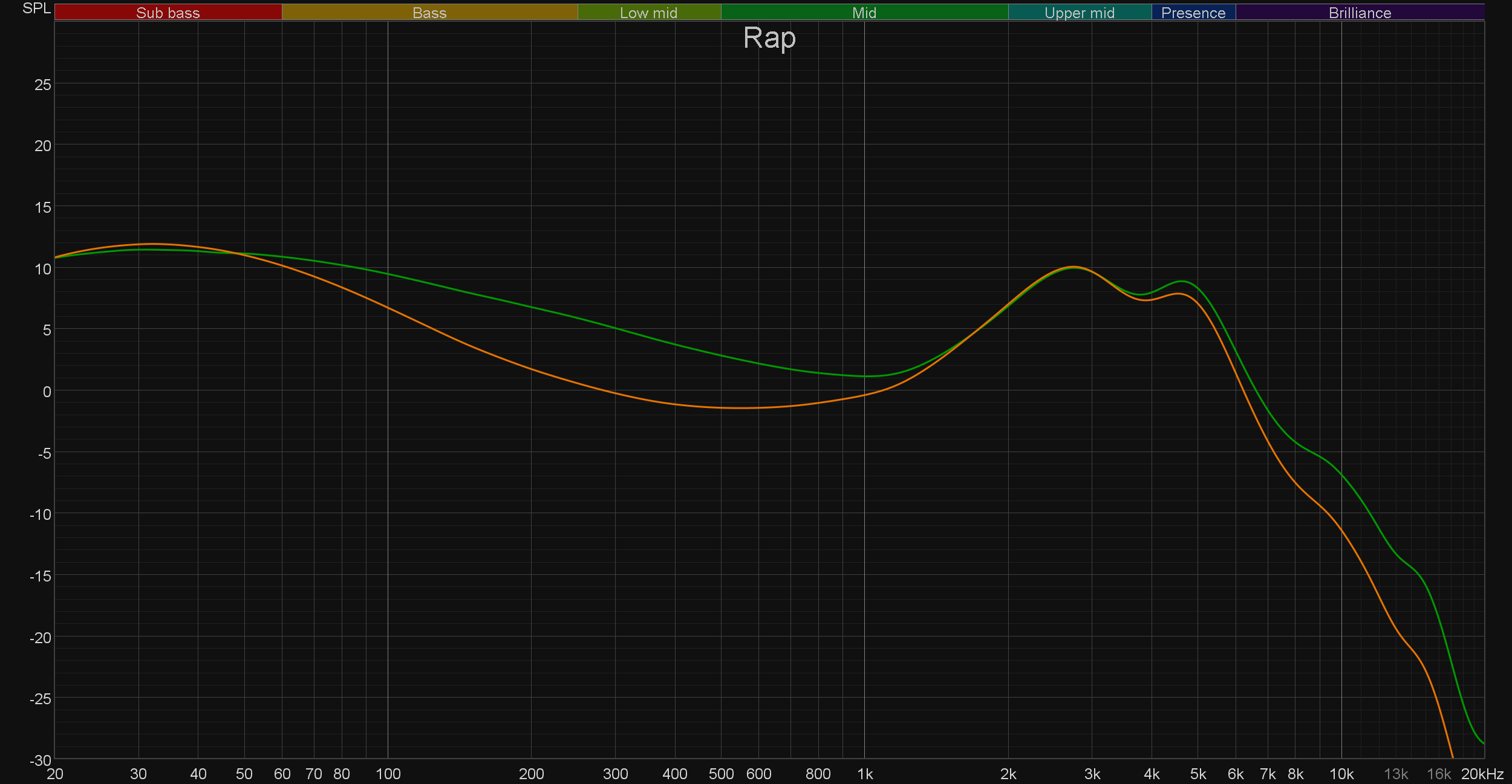Click the 0 dB level label
The height and width of the screenshot is (784, 1512).
(x=47, y=392)
